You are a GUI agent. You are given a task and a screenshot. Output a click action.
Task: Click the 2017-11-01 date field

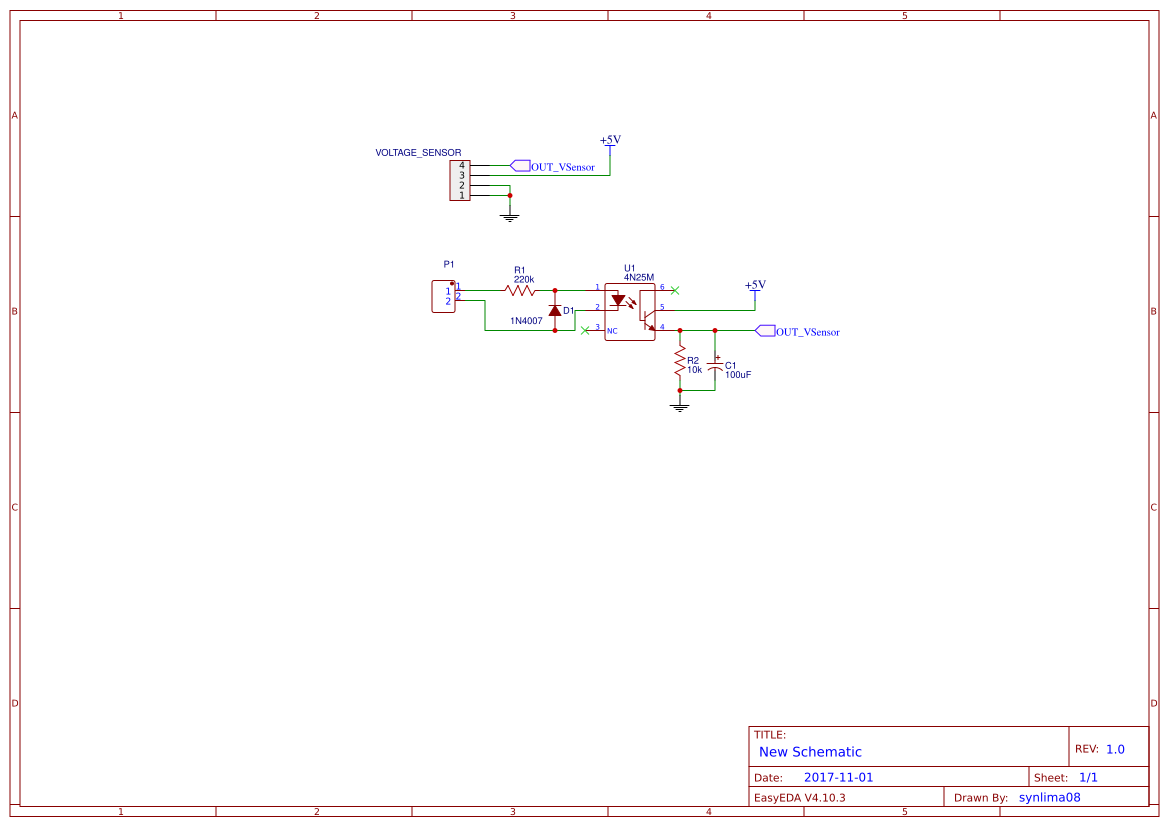pos(838,777)
